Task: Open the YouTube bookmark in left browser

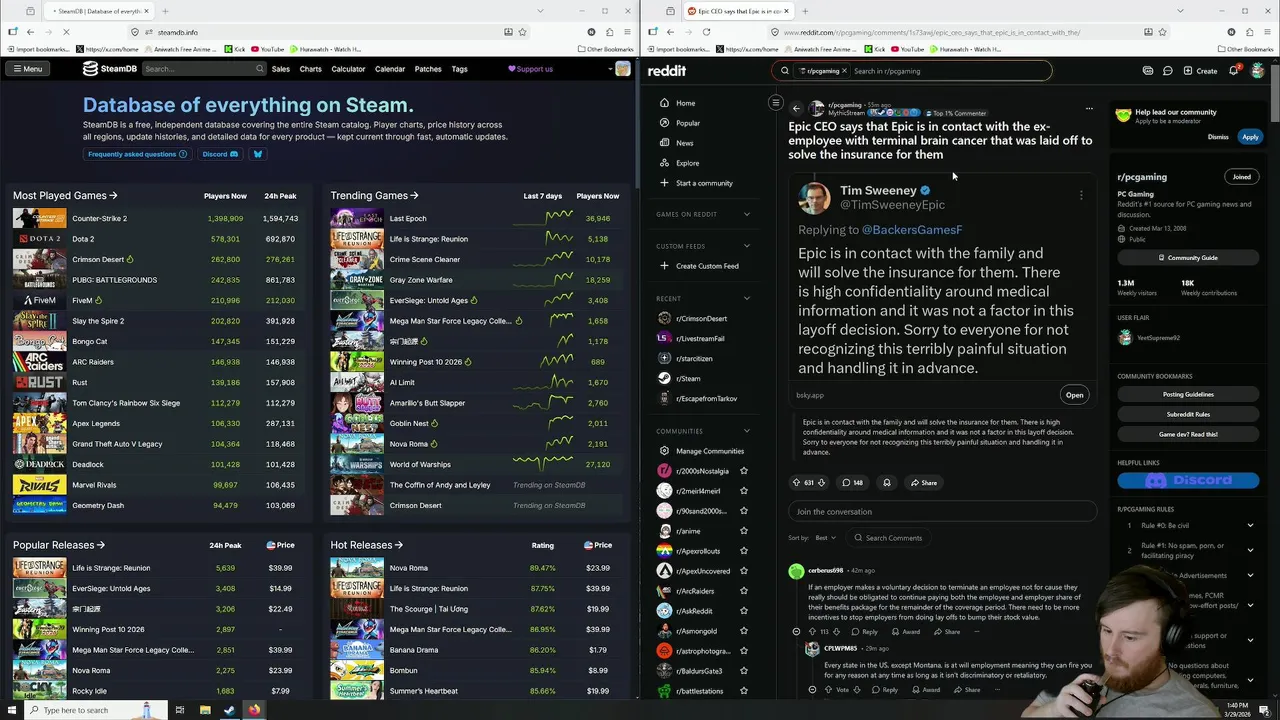Action: [267, 49]
